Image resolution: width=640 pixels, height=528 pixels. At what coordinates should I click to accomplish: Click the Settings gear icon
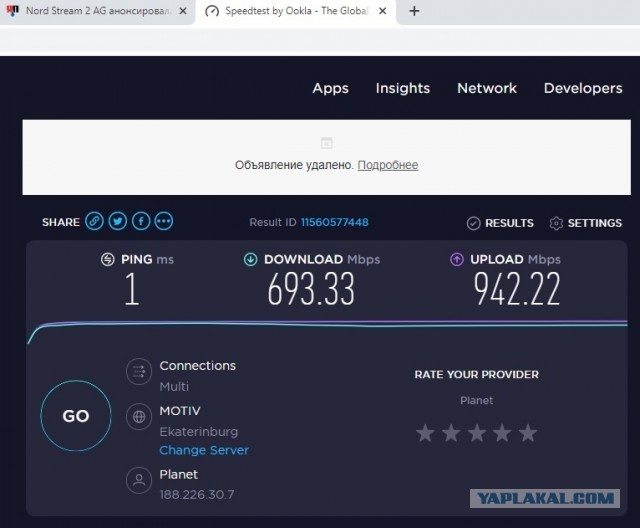coord(556,223)
